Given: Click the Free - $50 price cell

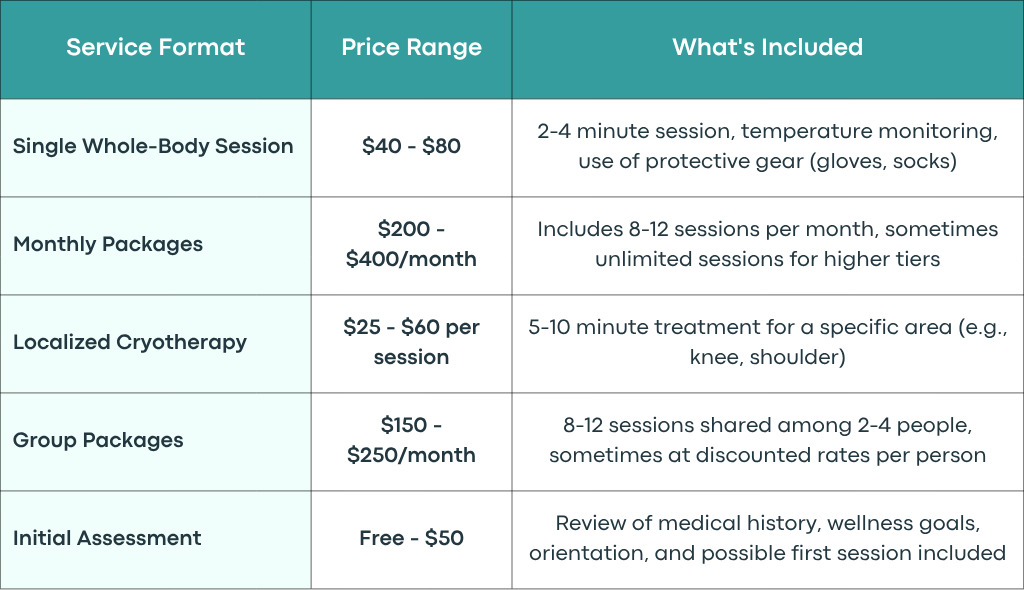Looking at the screenshot, I should tap(411, 538).
